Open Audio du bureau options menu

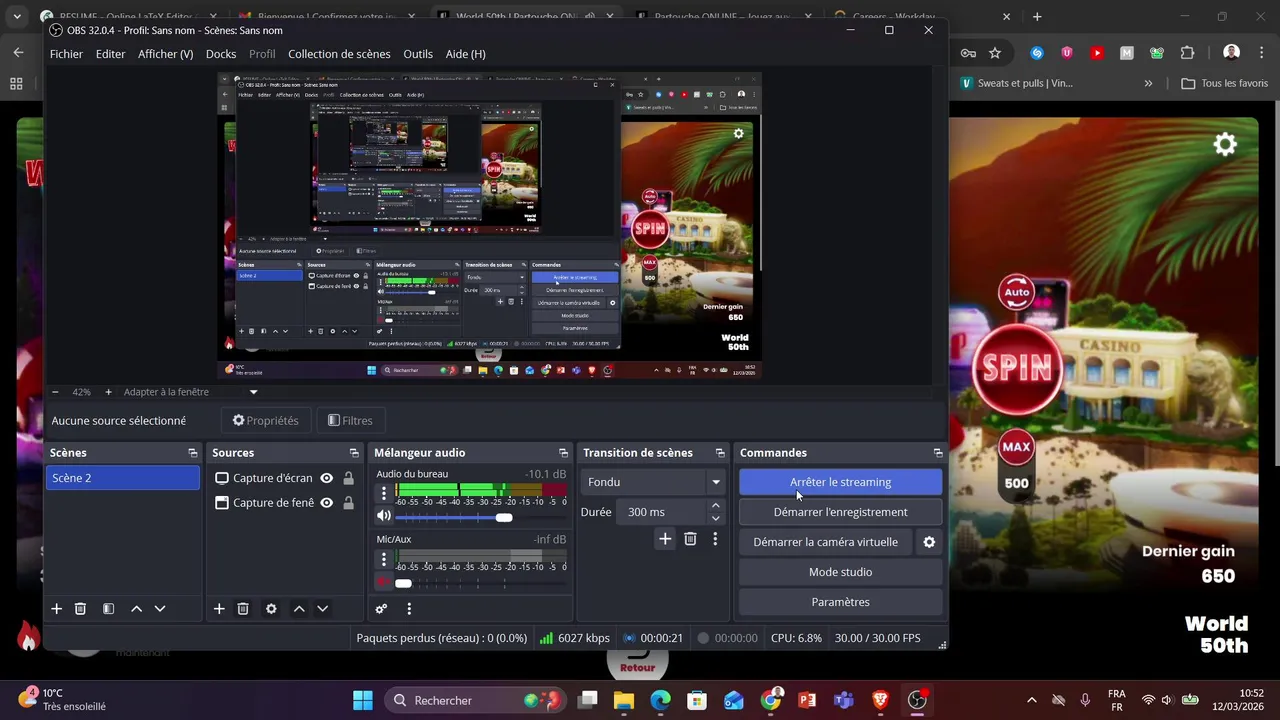click(383, 493)
